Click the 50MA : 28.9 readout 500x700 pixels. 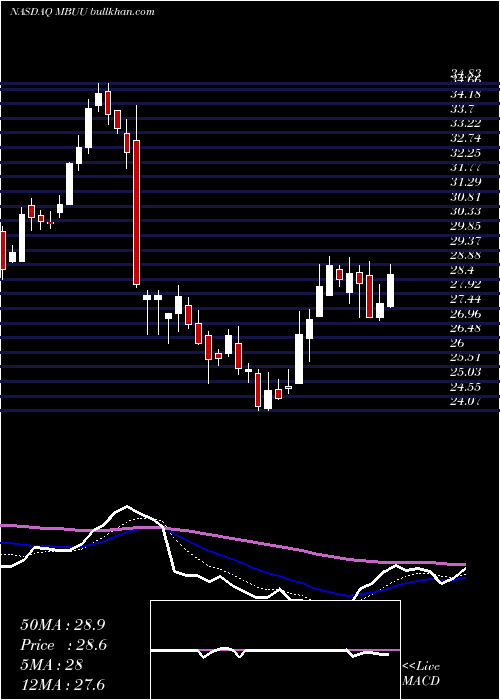[63, 625]
